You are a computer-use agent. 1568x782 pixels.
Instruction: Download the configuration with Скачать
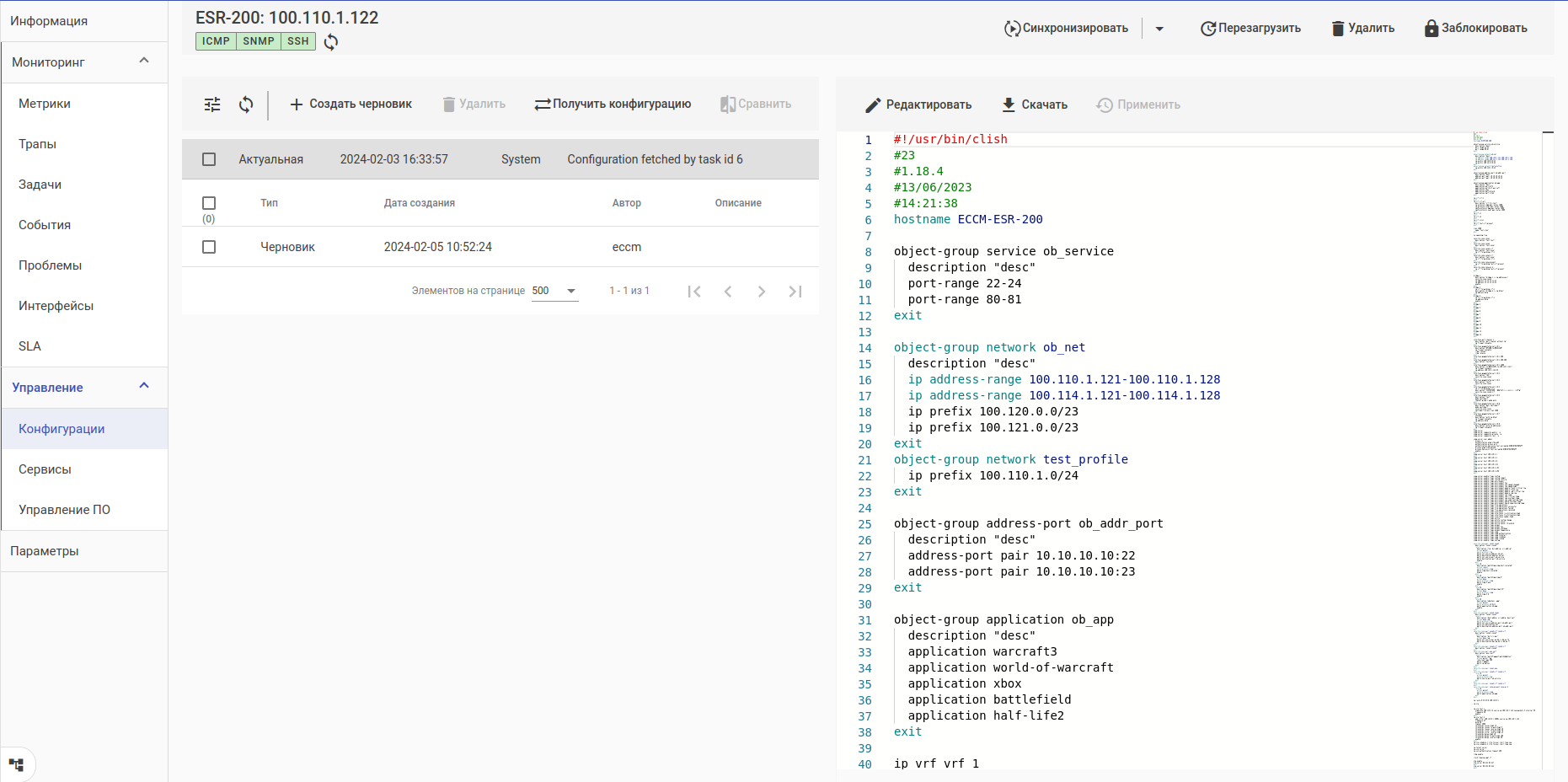[1035, 104]
